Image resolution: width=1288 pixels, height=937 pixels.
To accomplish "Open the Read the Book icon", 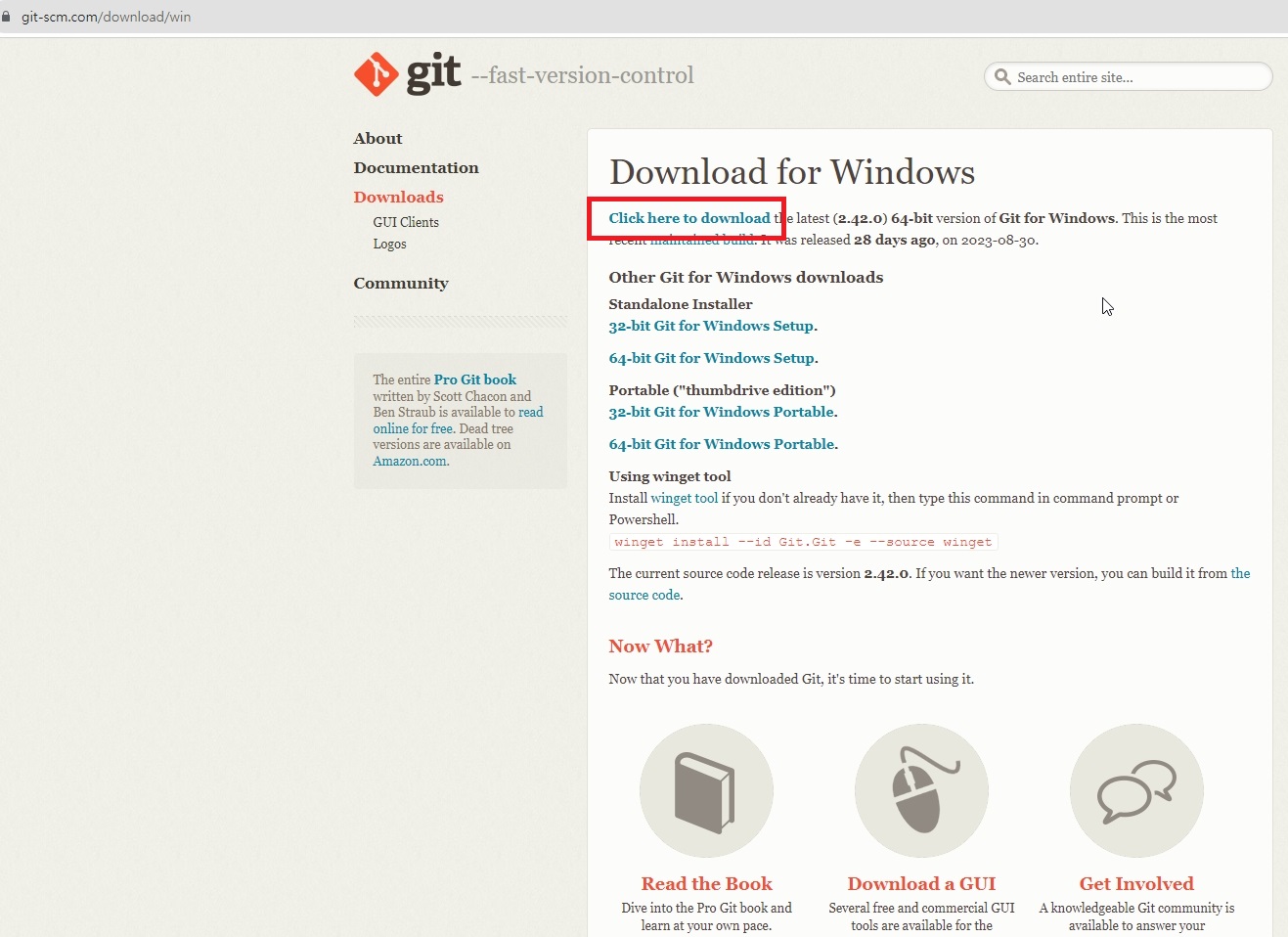I will pos(706,790).
